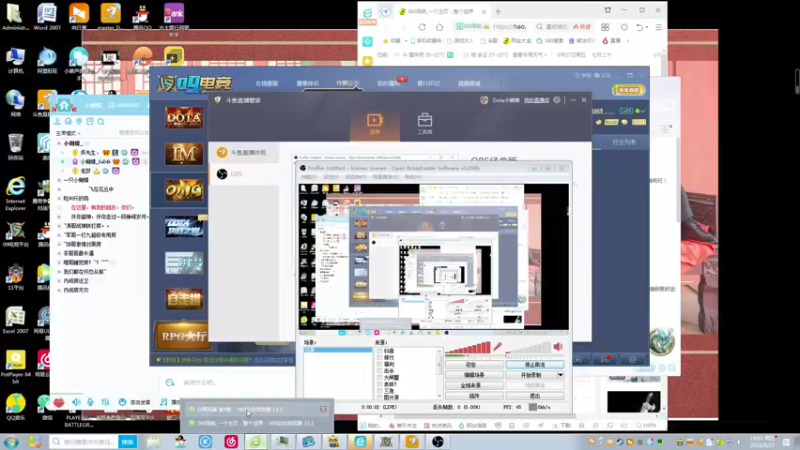
Task: Go to the home page in 360 browser
Action: tap(439, 27)
